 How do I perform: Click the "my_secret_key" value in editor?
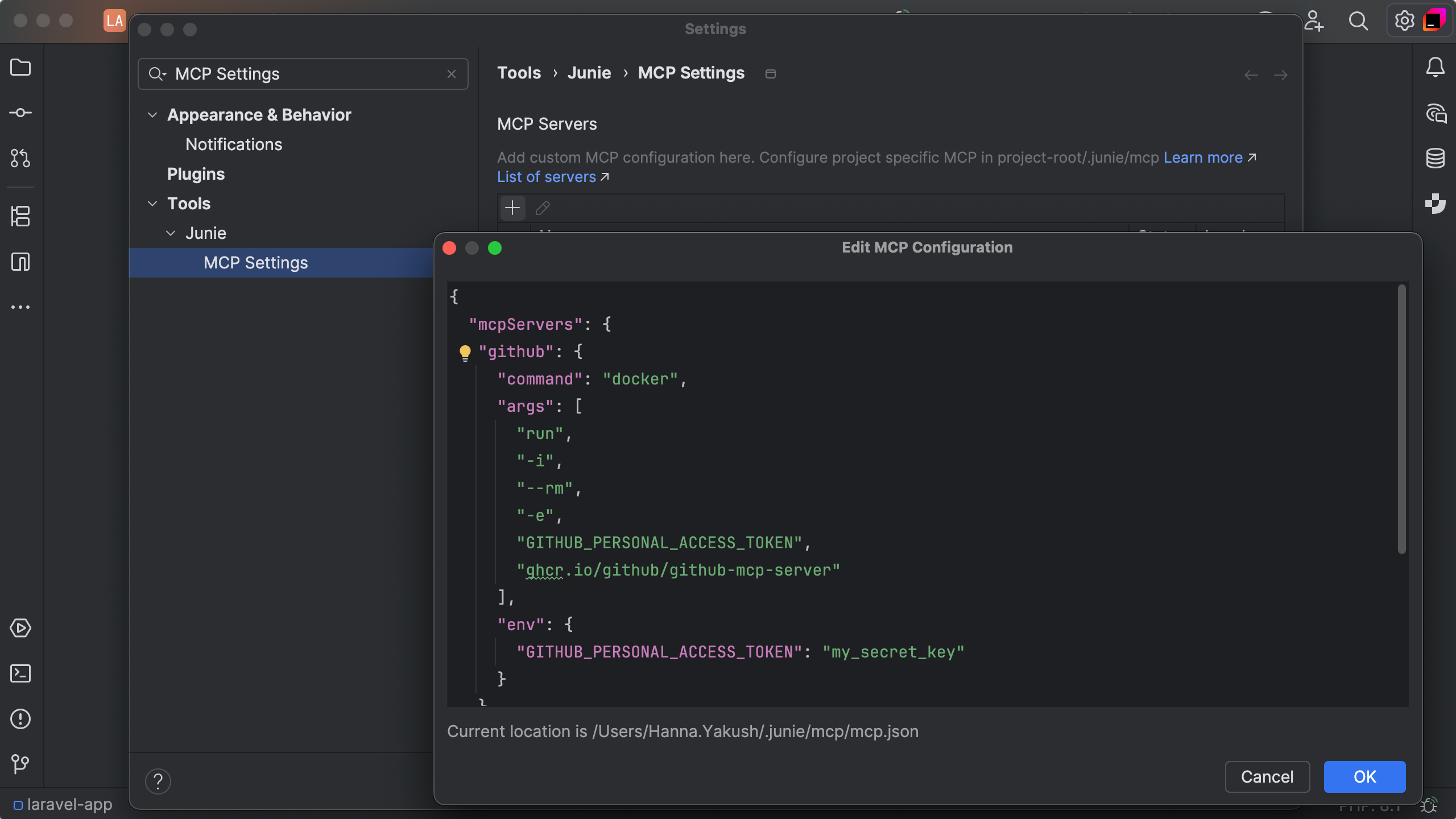[894, 652]
